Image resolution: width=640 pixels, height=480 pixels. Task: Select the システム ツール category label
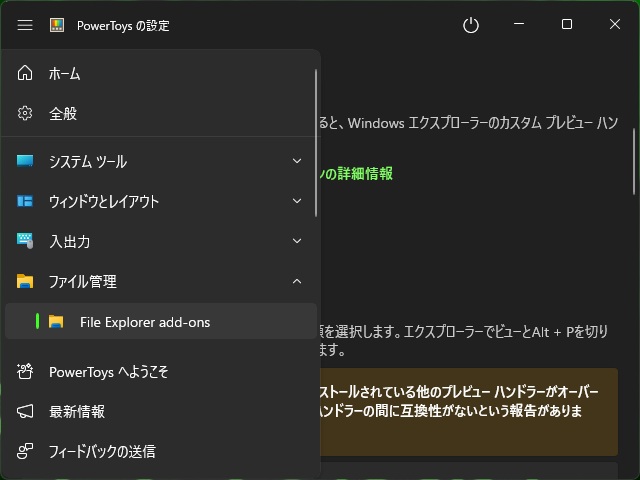[x=88, y=161]
